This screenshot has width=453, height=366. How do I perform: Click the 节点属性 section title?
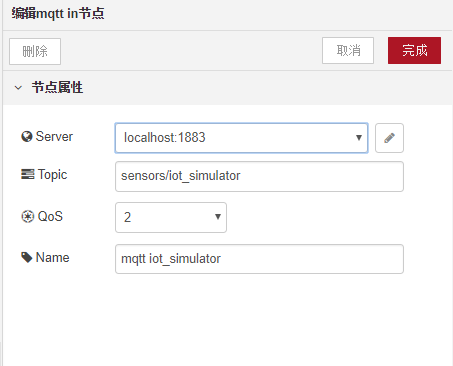57,87
